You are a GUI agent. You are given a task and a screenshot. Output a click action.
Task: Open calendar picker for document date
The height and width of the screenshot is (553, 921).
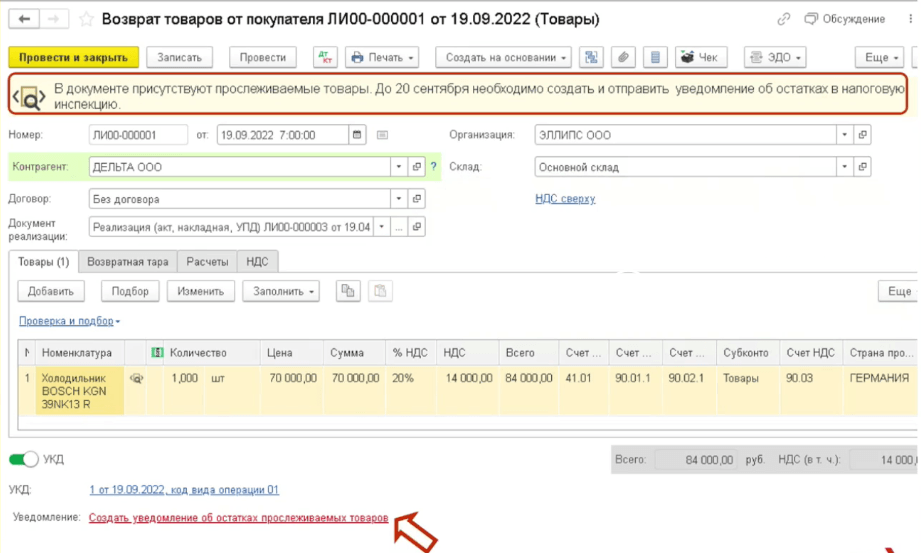357,135
